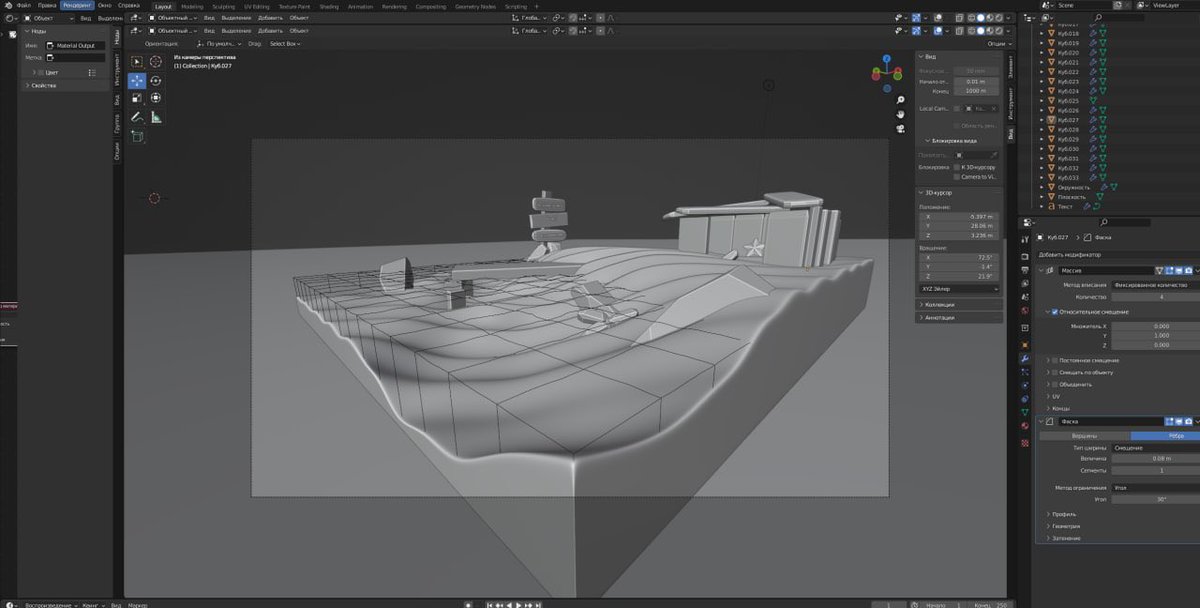Expand the Shading (Затенение) section

click(x=1064, y=538)
